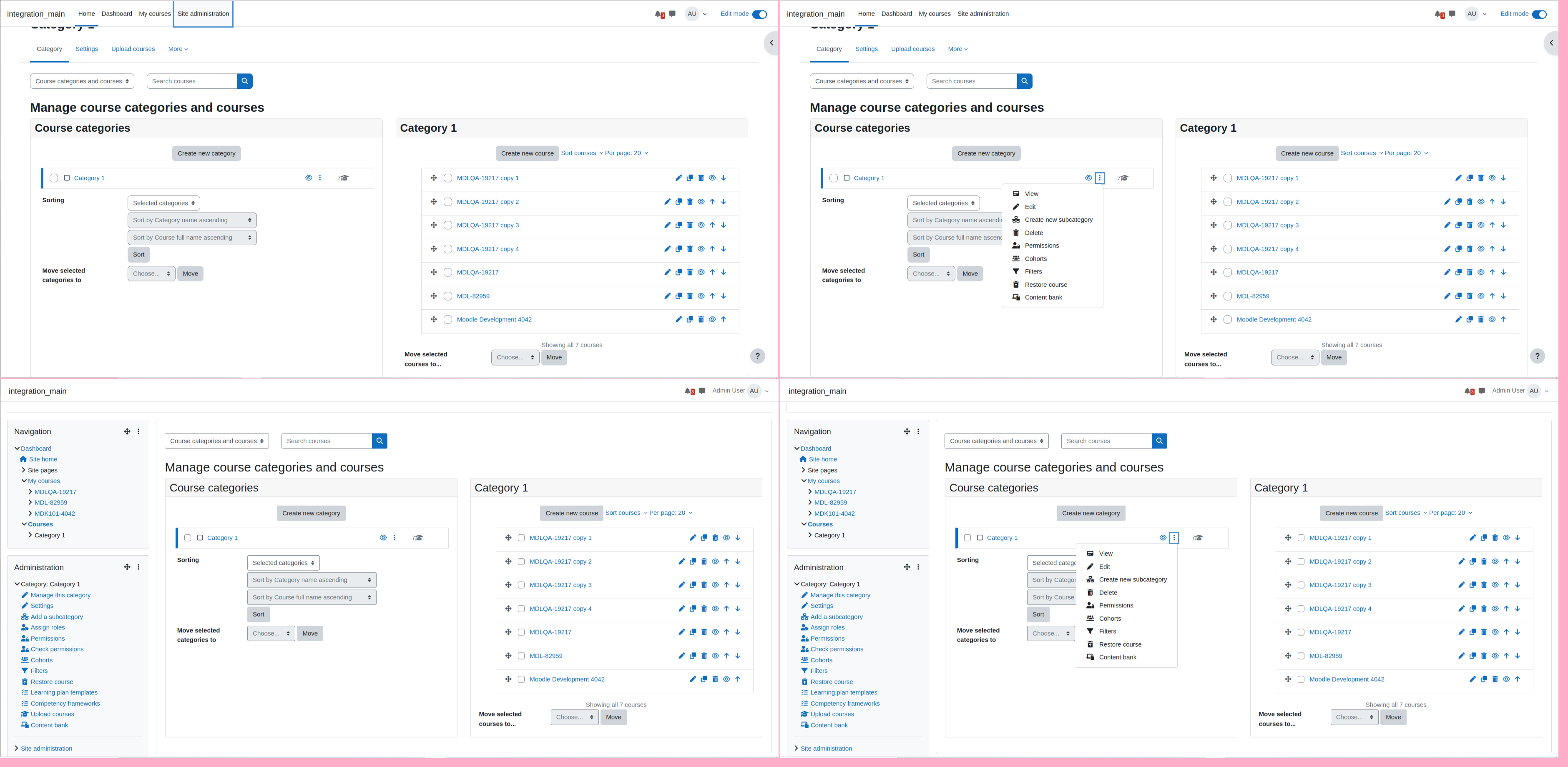Focus Search courses field in bottom-right screenshot

(1106, 441)
